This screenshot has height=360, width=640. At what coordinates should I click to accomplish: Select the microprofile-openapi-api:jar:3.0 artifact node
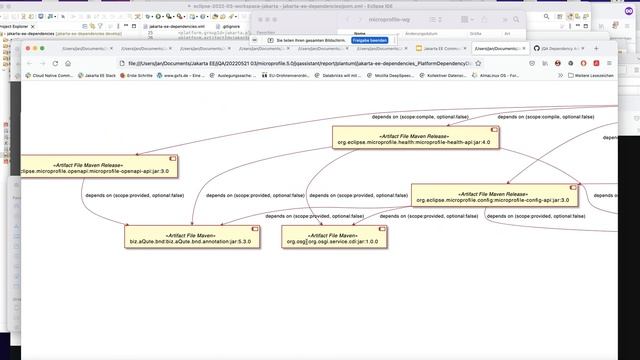tap(100, 167)
